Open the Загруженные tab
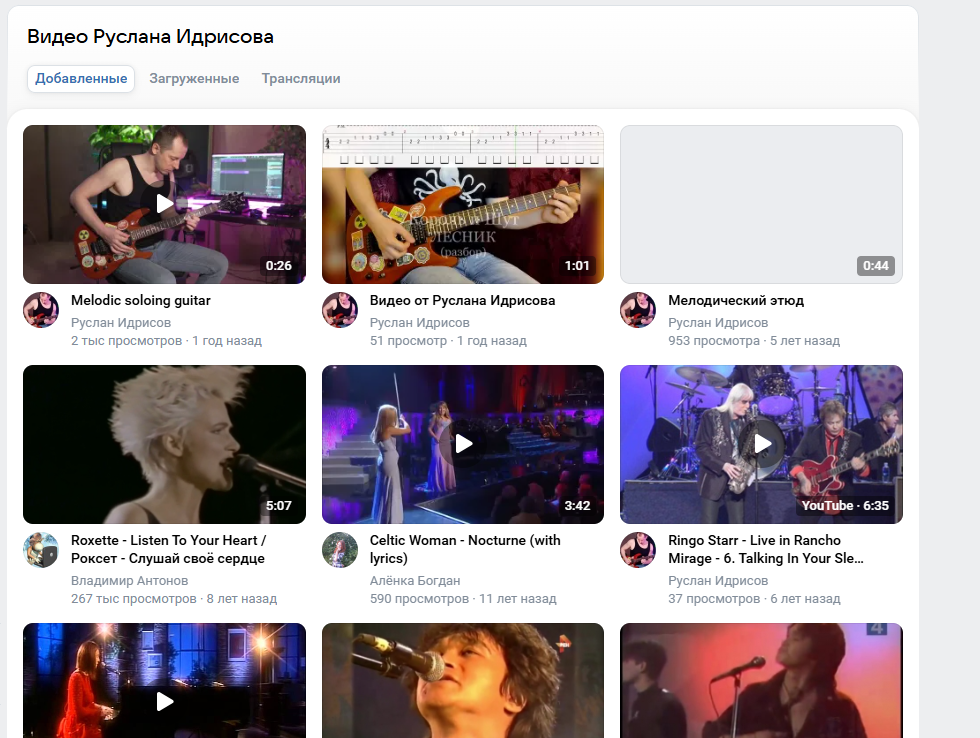 (x=194, y=79)
